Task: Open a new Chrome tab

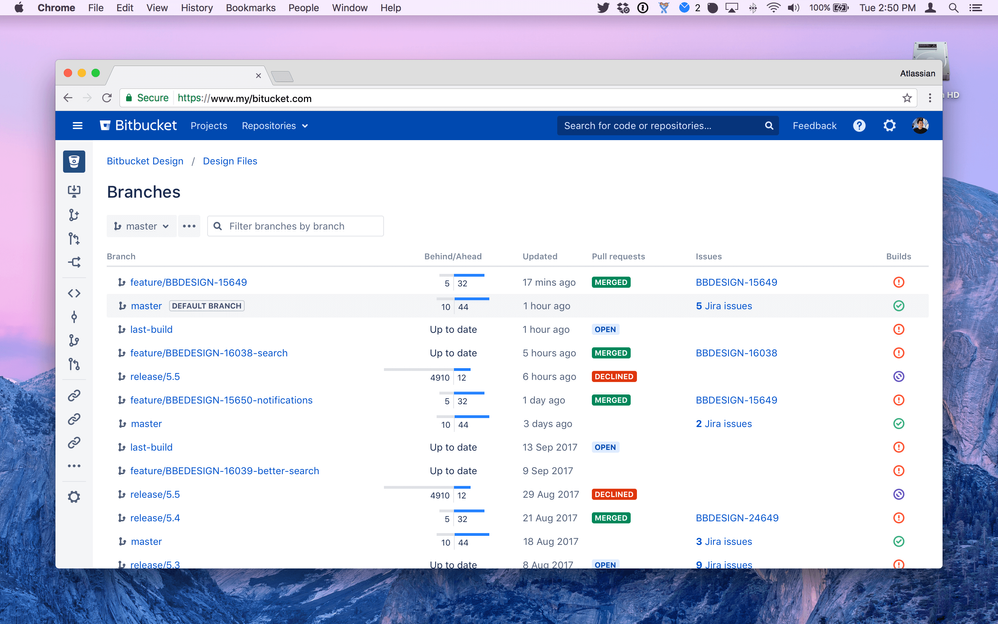Action: click(282, 76)
